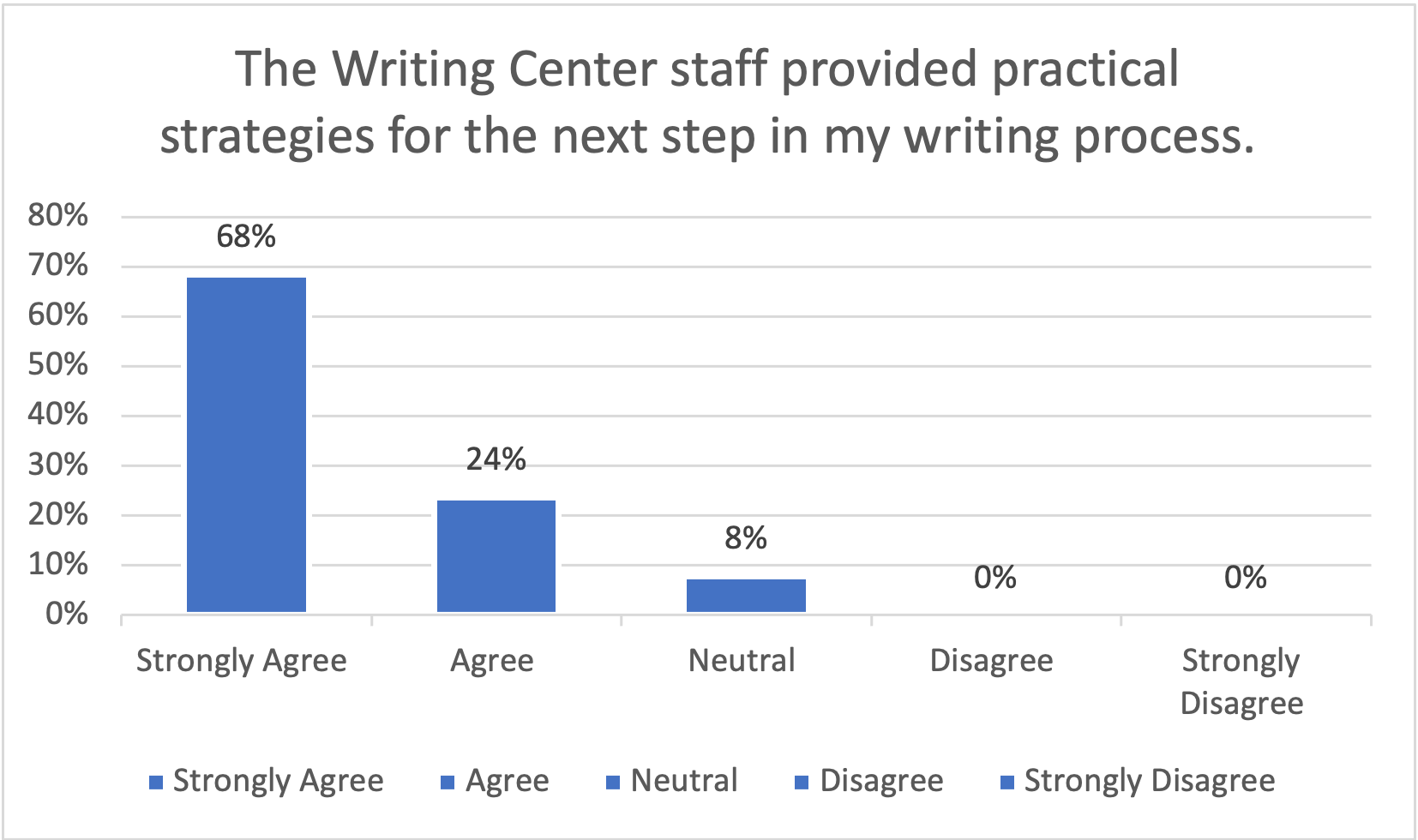Select the Strongly Disagree legend entry text
The width and height of the screenshot is (1418, 840).
click(x=1150, y=781)
